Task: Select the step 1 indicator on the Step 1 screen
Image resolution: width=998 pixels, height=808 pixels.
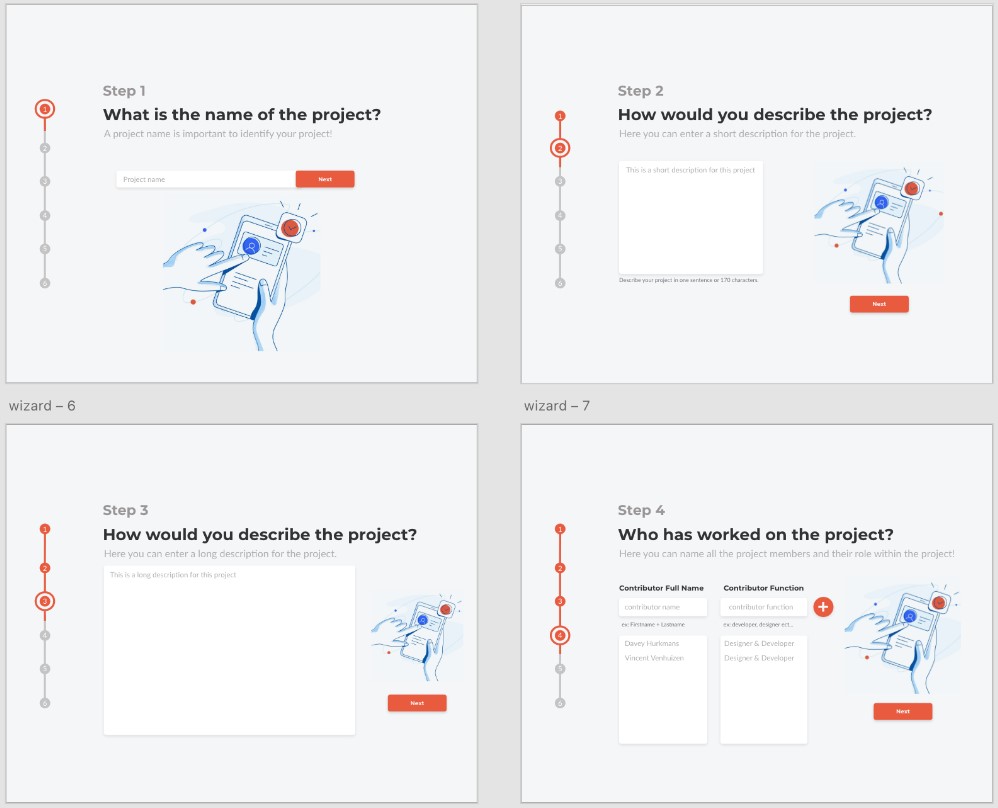Action: pyautogui.click(x=45, y=110)
